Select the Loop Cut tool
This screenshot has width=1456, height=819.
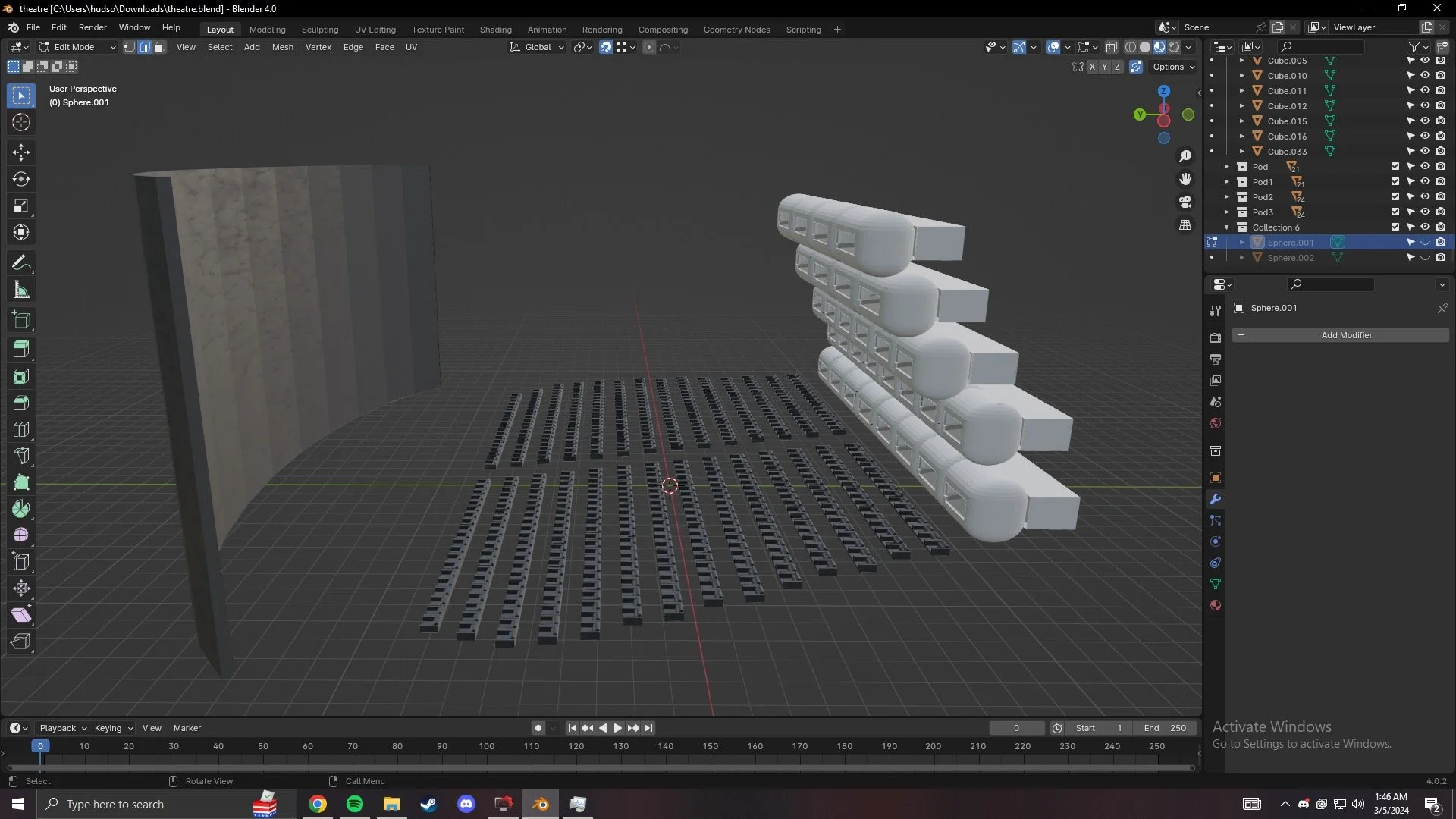click(x=21, y=429)
